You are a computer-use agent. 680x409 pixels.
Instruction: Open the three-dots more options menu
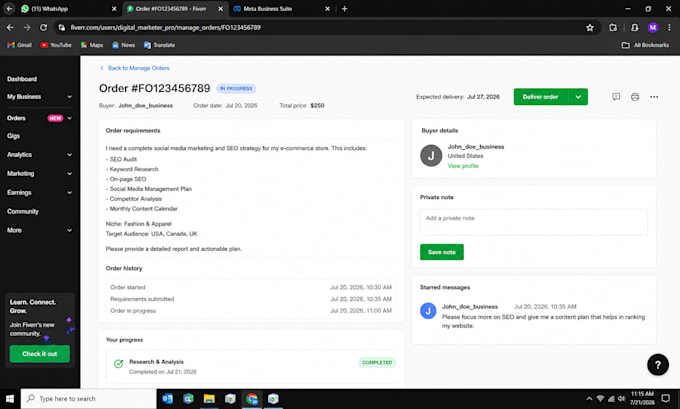654,97
